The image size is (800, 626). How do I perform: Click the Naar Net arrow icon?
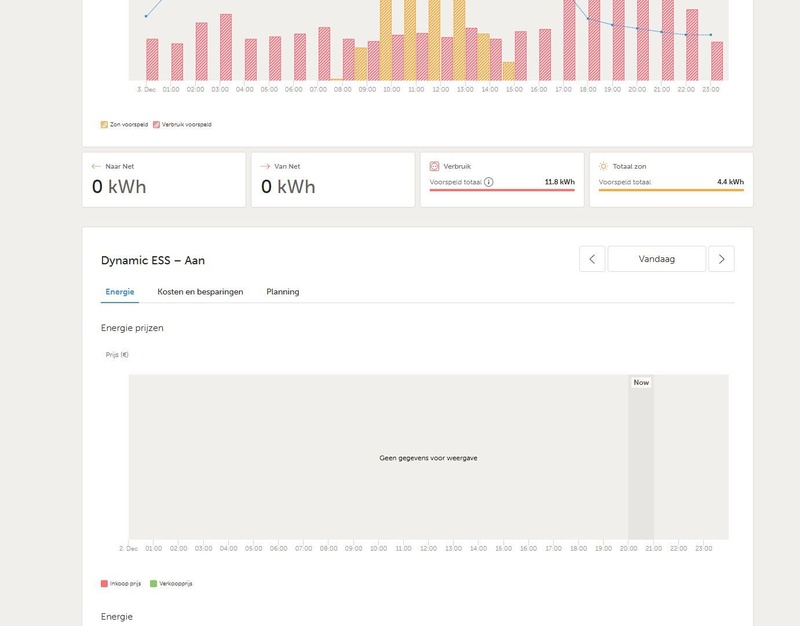(96, 166)
